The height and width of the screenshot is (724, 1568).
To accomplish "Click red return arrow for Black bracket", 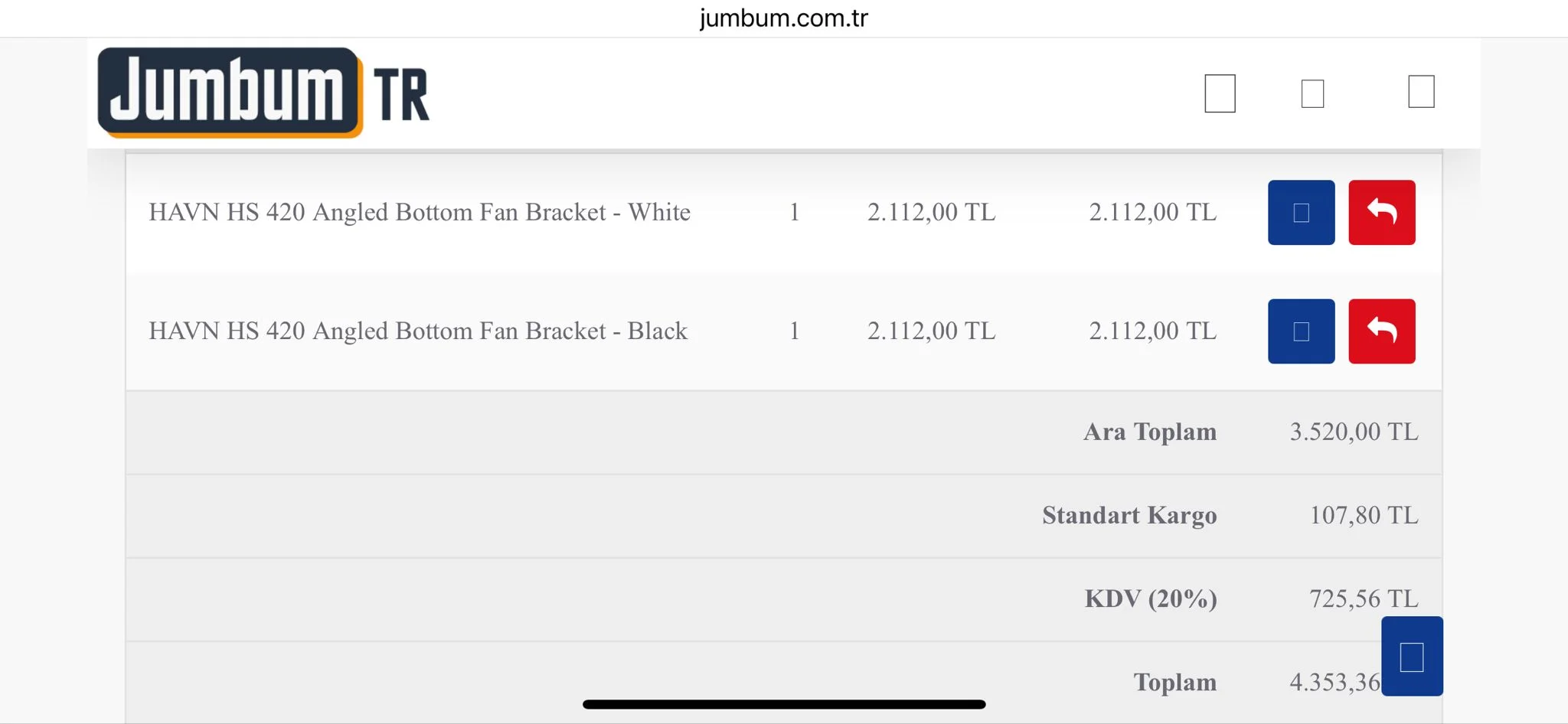I will pos(1381,331).
